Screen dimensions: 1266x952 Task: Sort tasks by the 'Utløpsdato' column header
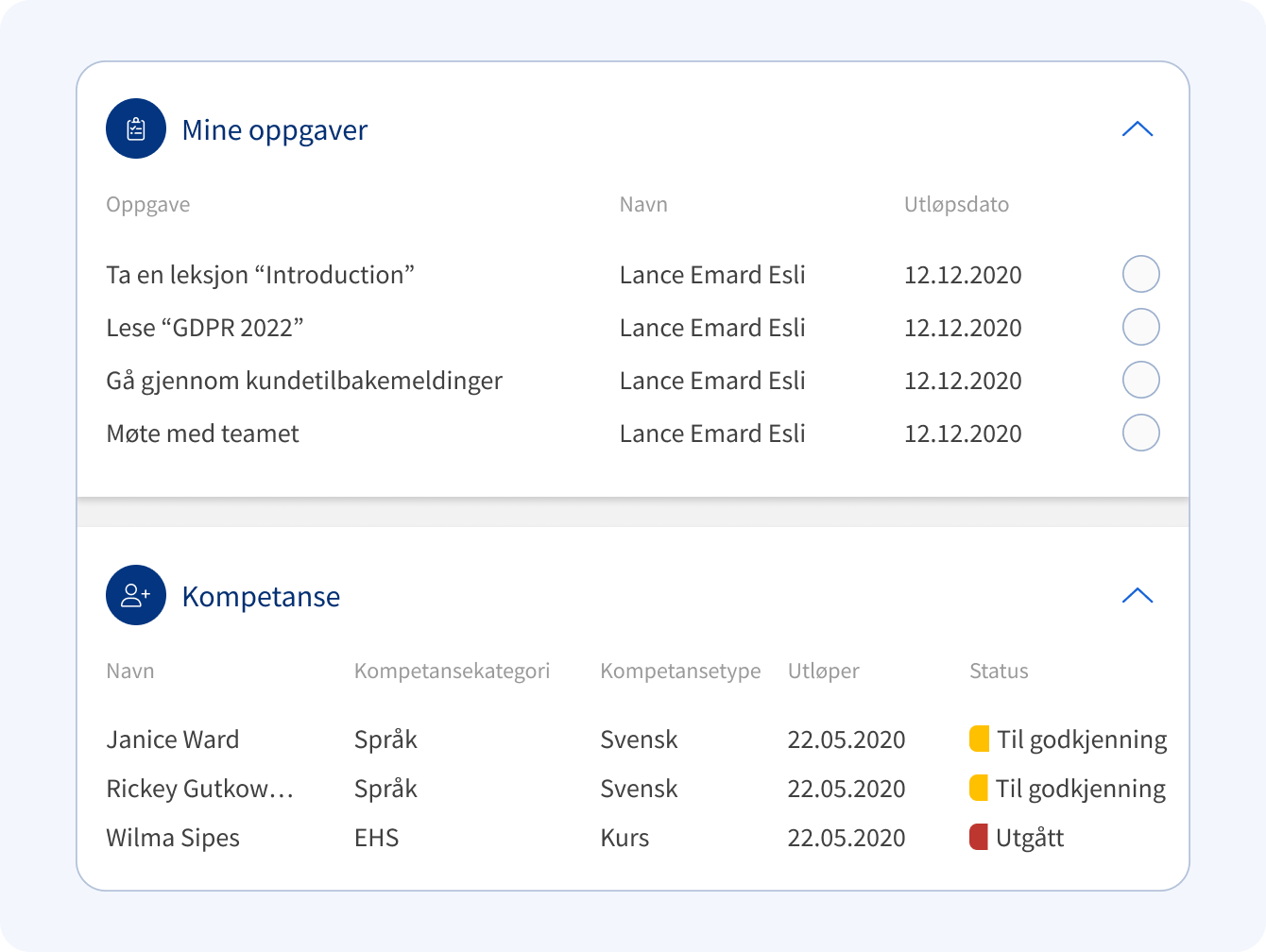point(956,205)
